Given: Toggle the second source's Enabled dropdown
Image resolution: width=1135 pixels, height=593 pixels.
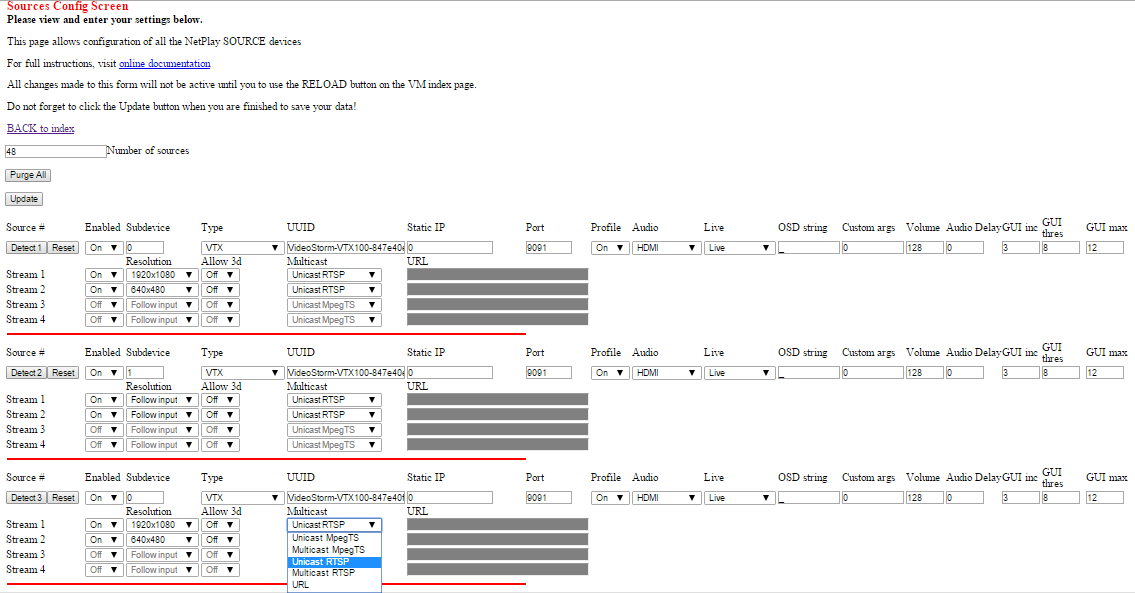Looking at the screenshot, I should pos(103,373).
